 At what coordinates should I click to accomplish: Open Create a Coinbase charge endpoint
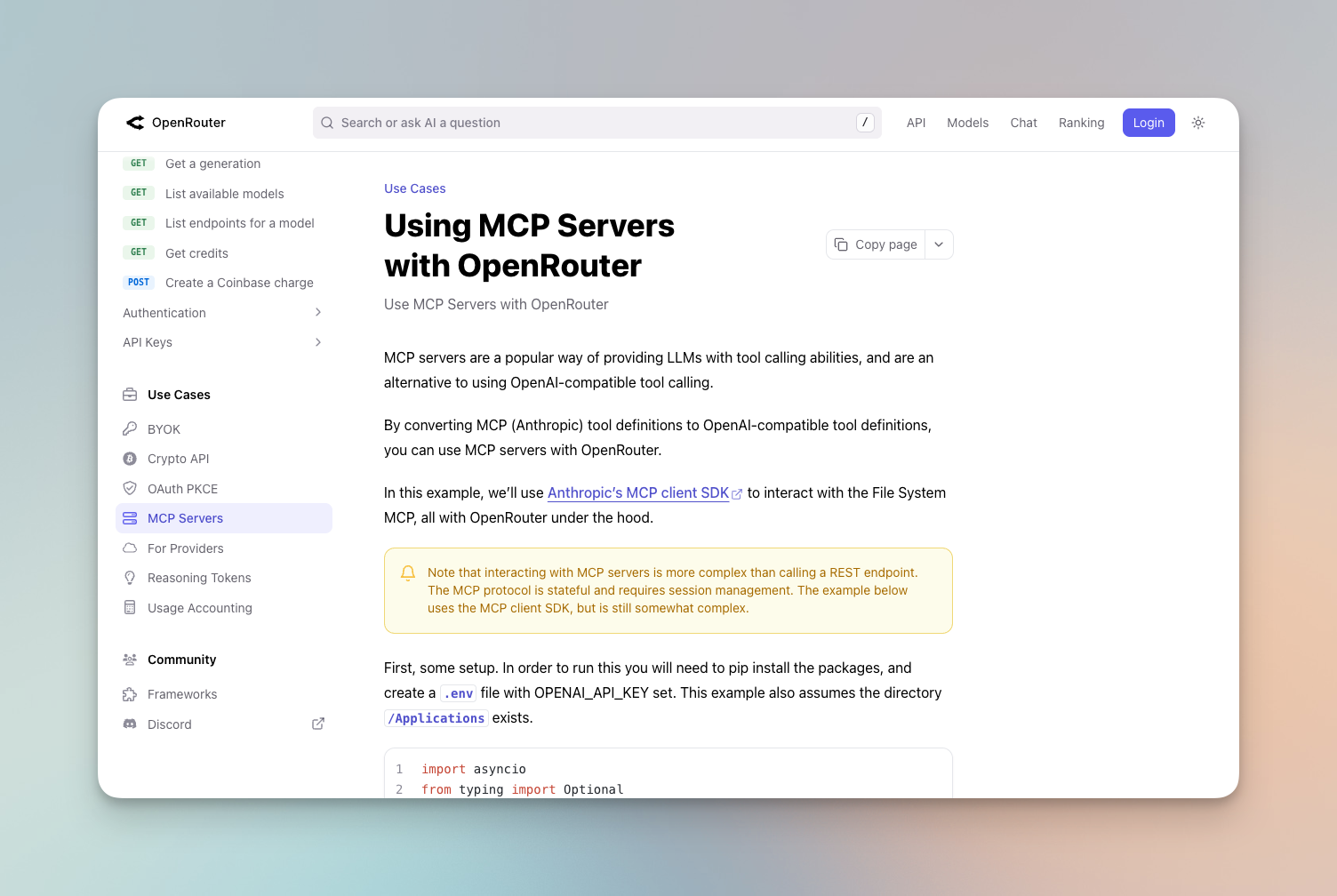point(222,283)
